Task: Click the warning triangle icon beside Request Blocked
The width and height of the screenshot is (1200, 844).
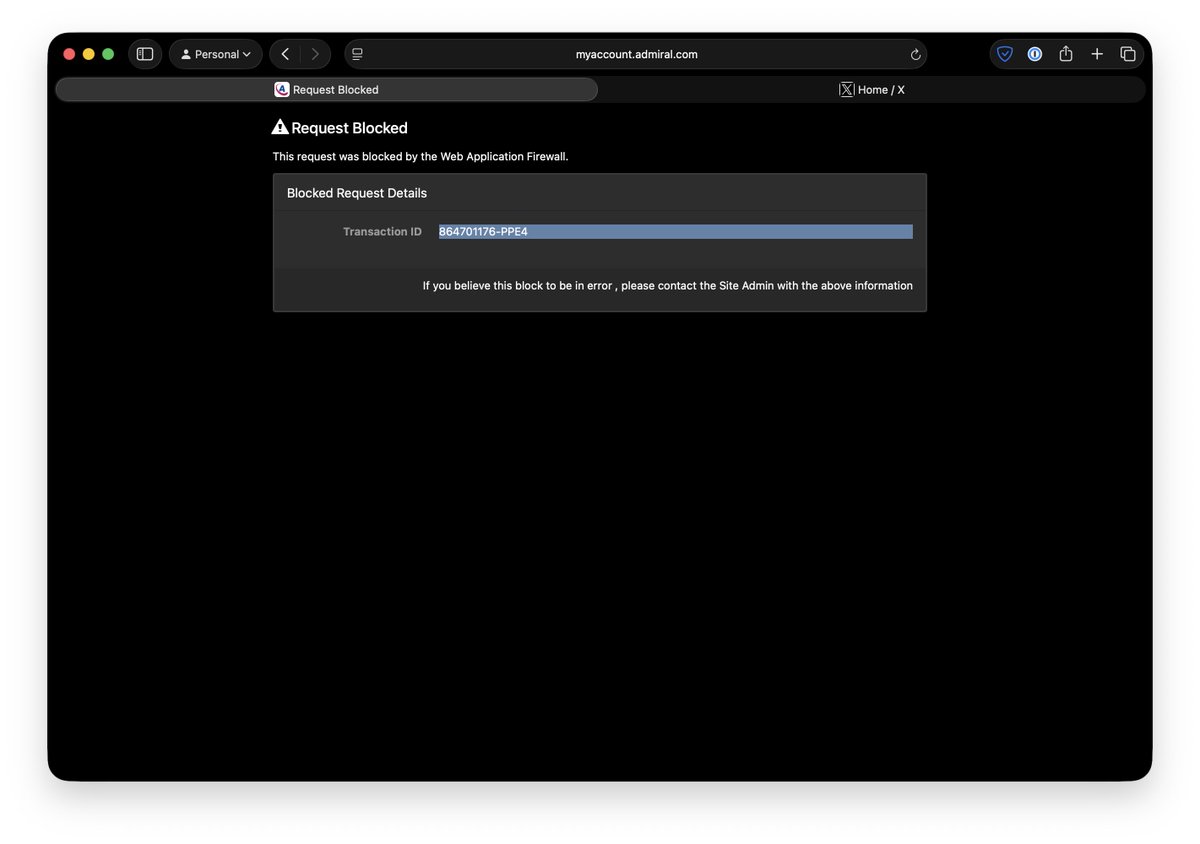Action: [x=280, y=127]
